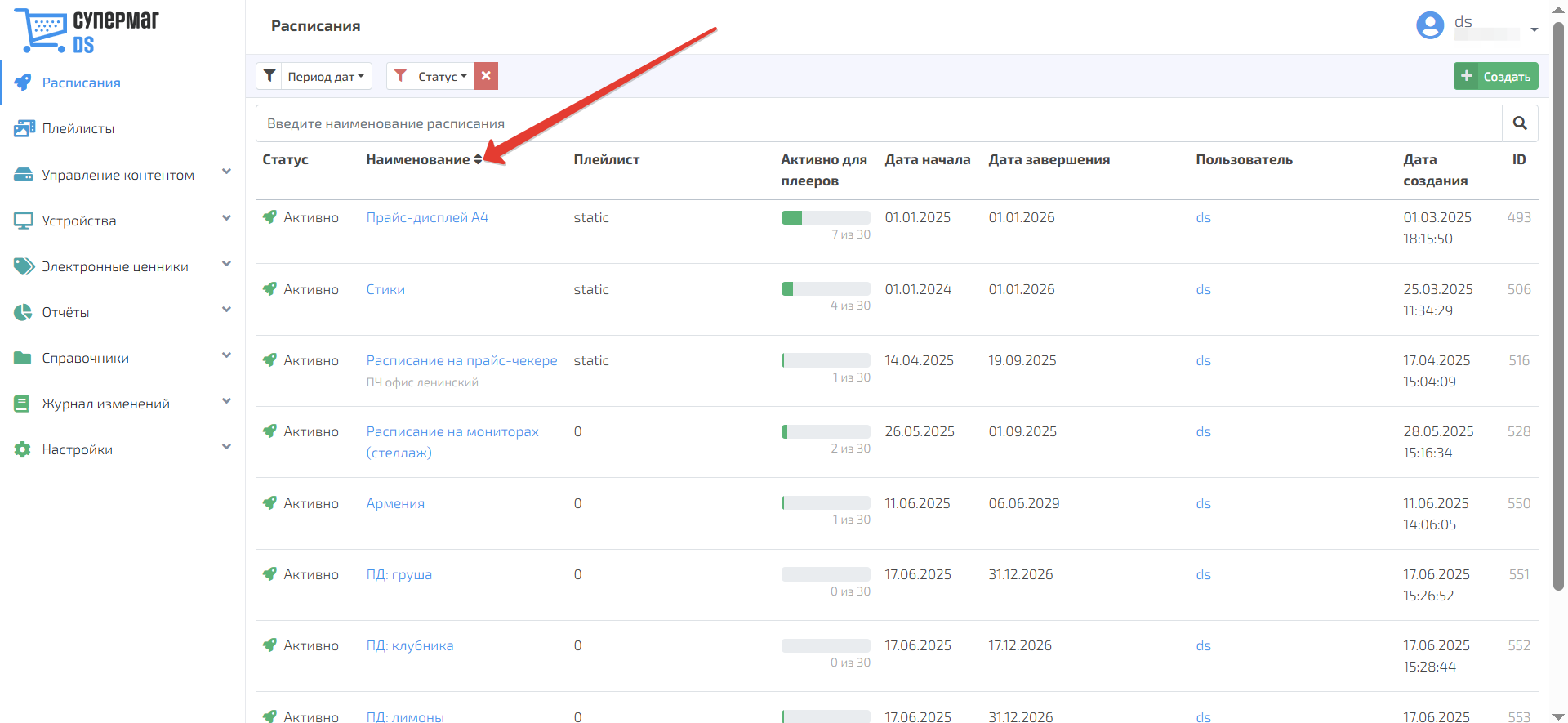Open the ПД: клубника schedule link
This screenshot has height=723, width=1568.
(410, 645)
